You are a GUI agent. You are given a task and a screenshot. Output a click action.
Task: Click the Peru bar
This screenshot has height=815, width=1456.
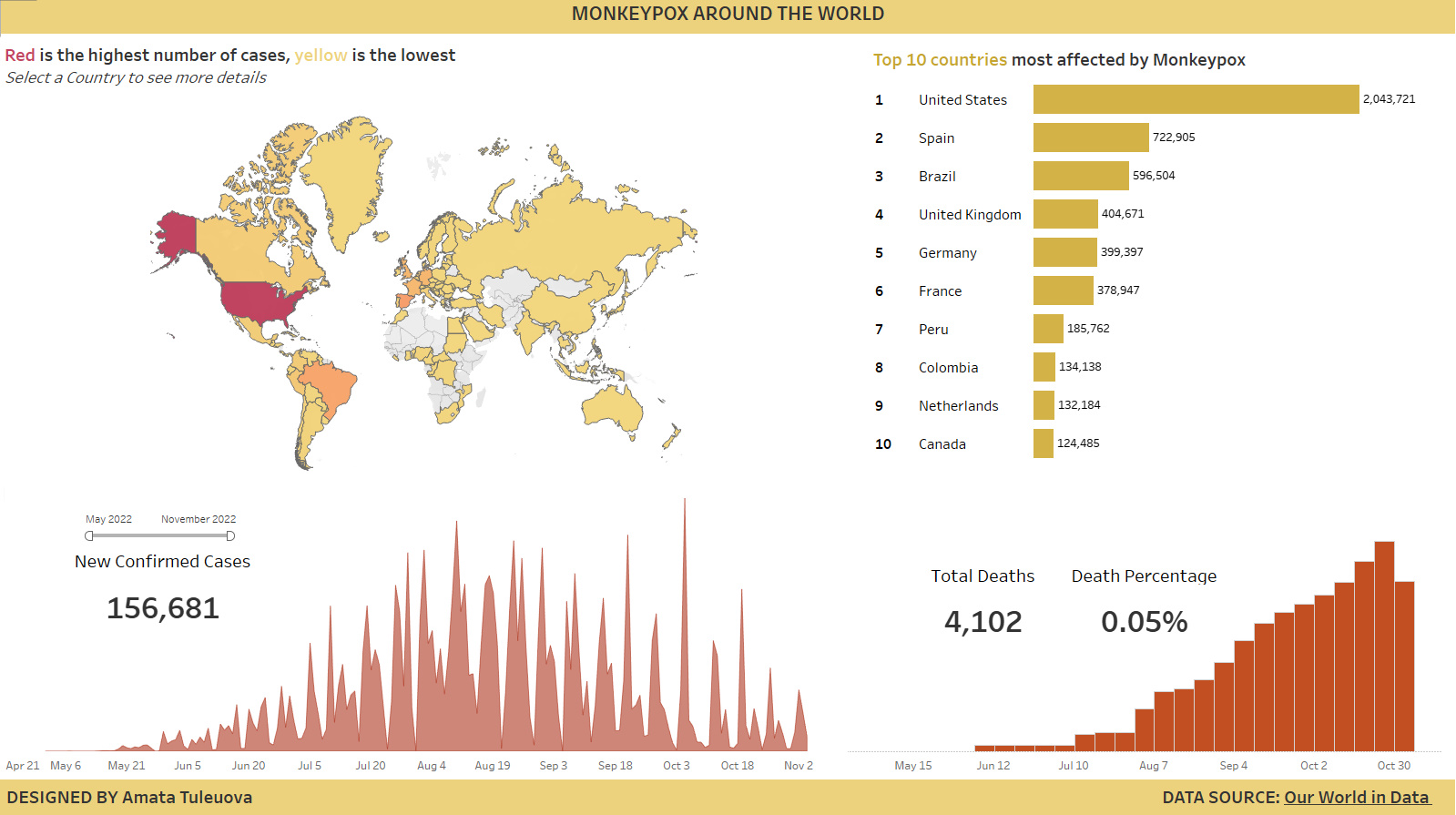coord(1047,329)
